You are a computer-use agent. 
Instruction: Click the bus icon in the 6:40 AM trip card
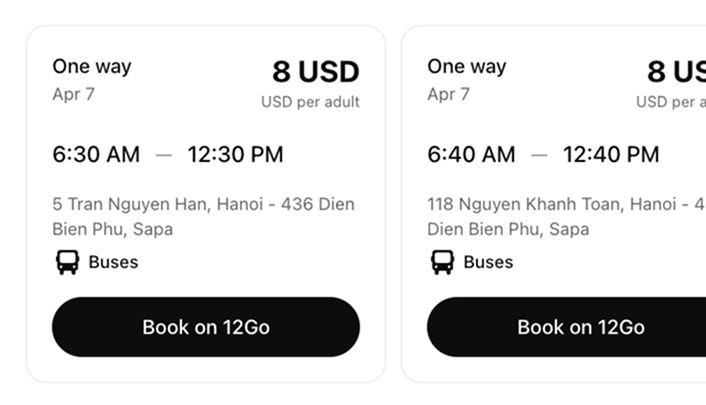pos(442,263)
